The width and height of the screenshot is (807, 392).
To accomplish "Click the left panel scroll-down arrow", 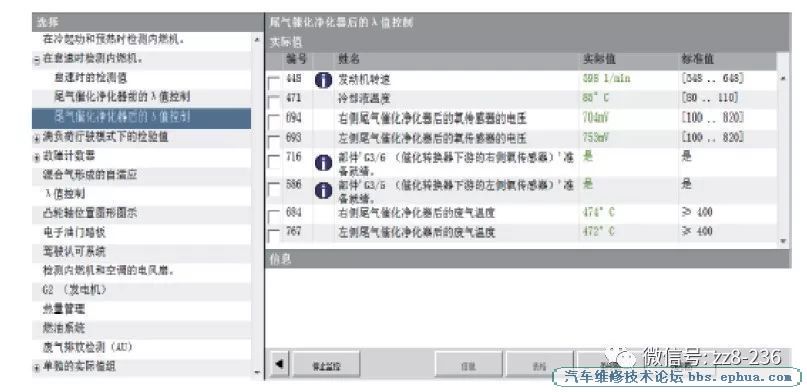I will 257,372.
